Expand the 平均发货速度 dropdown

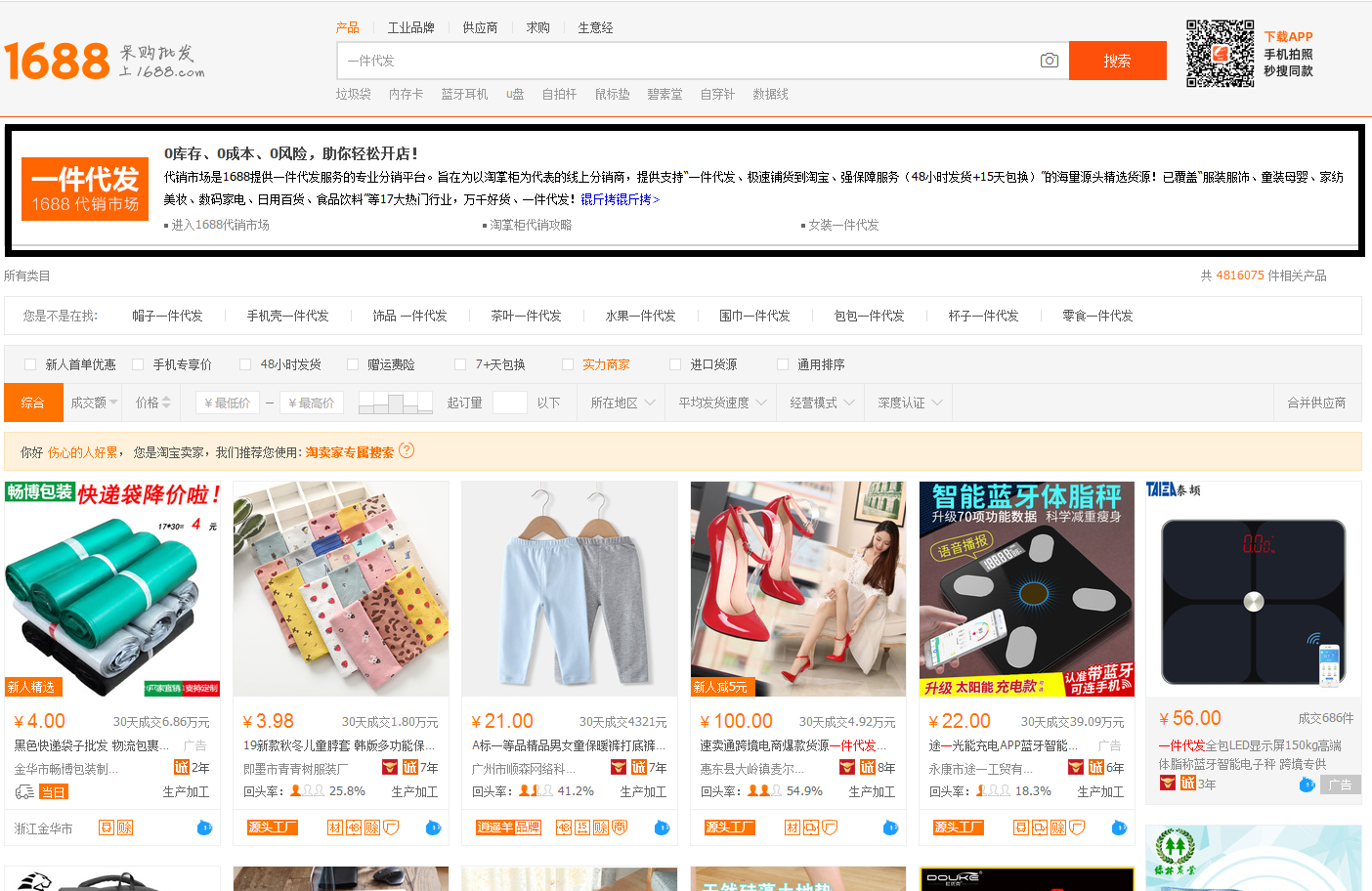pyautogui.click(x=722, y=403)
